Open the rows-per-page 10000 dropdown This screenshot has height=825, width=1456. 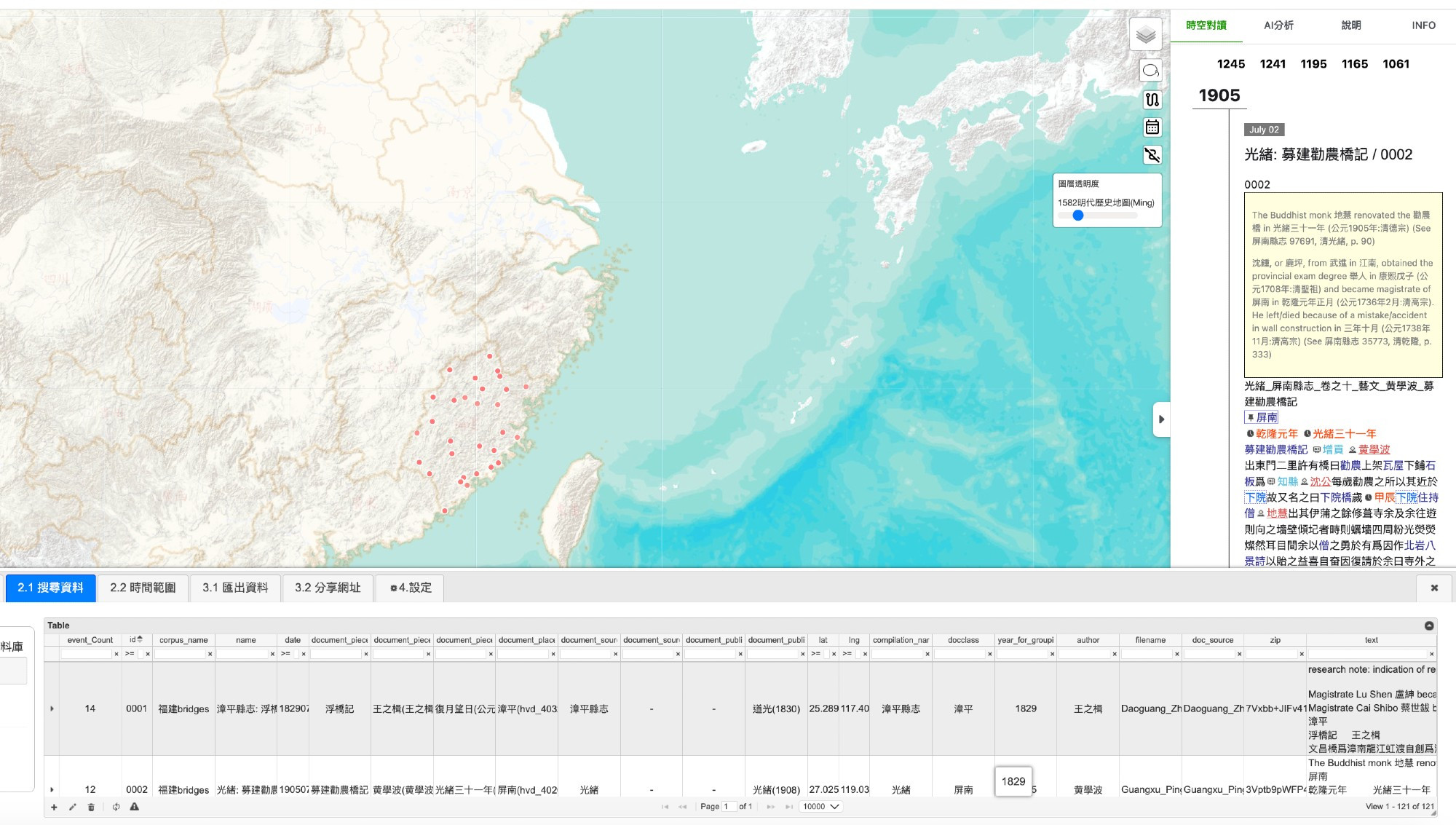click(820, 807)
